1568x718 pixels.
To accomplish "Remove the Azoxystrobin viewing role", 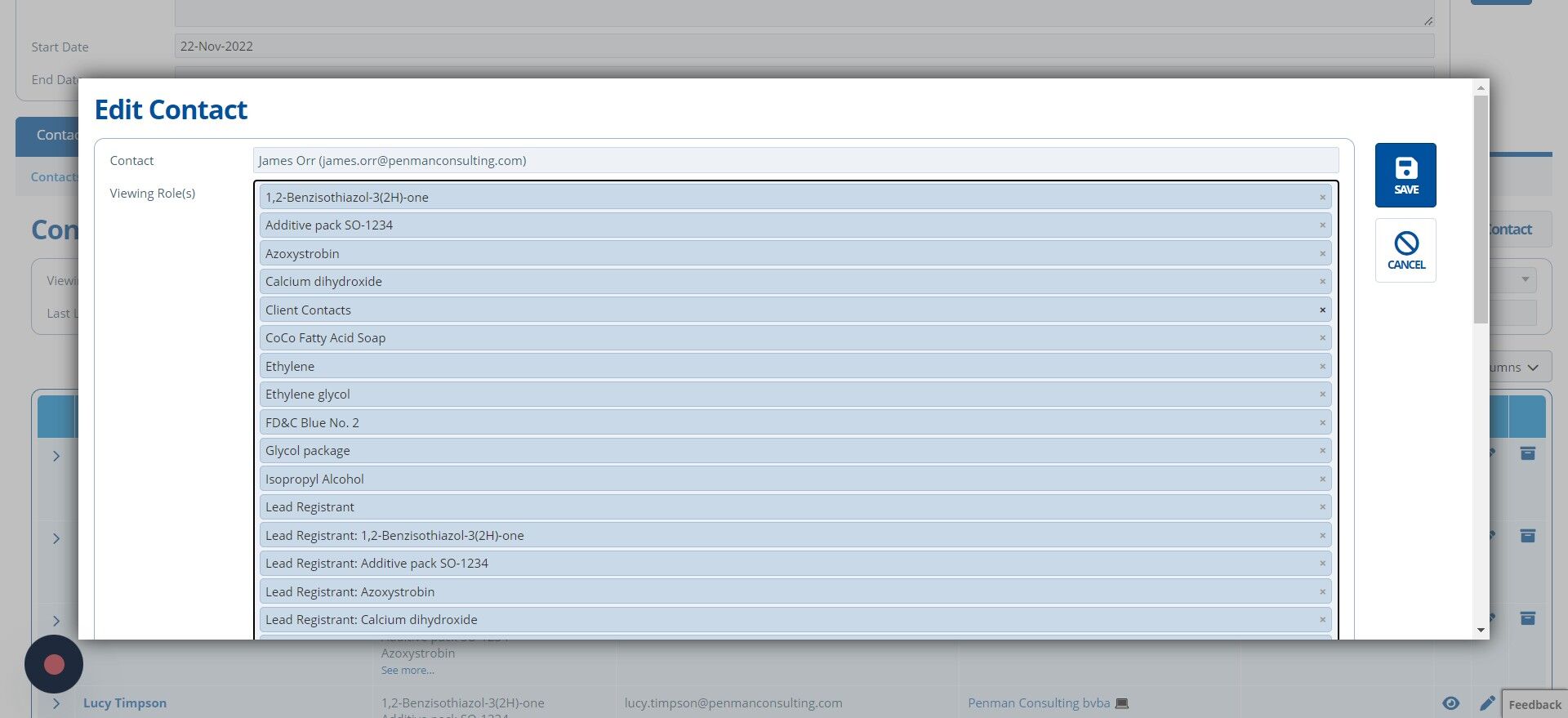I will 1322,254.
